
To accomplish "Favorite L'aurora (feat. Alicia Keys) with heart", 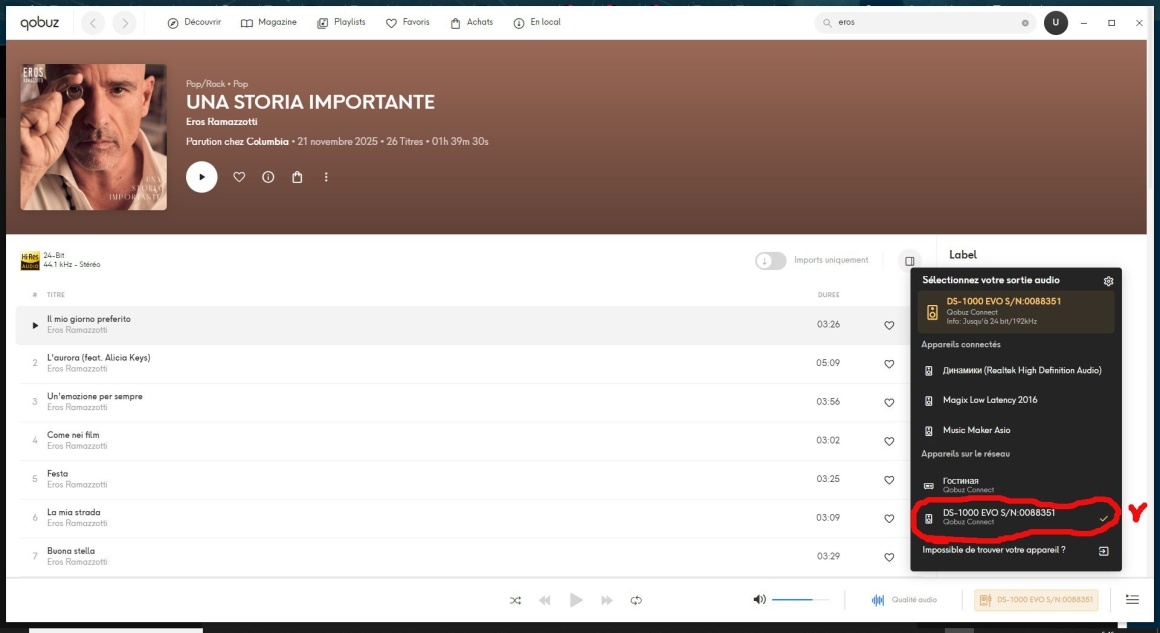I will [x=889, y=364].
